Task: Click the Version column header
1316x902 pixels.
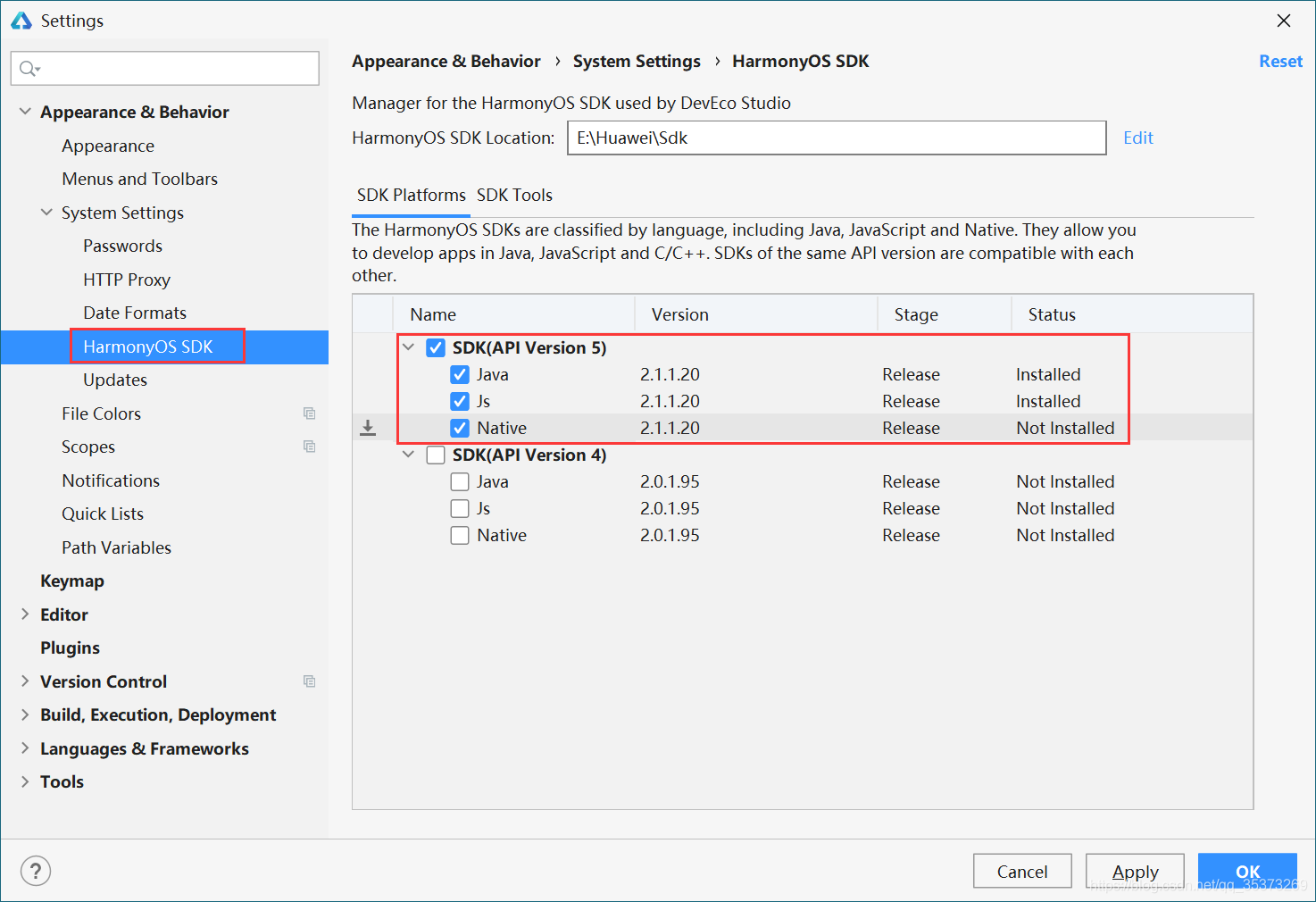Action: (x=756, y=314)
